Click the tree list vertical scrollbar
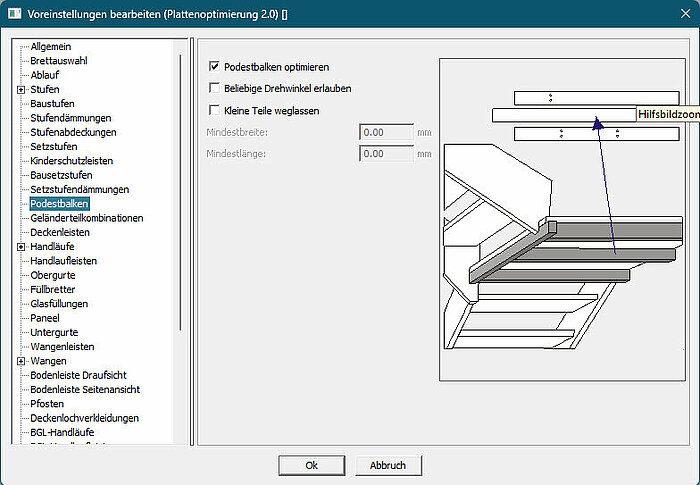The image size is (700, 485). tap(180, 192)
